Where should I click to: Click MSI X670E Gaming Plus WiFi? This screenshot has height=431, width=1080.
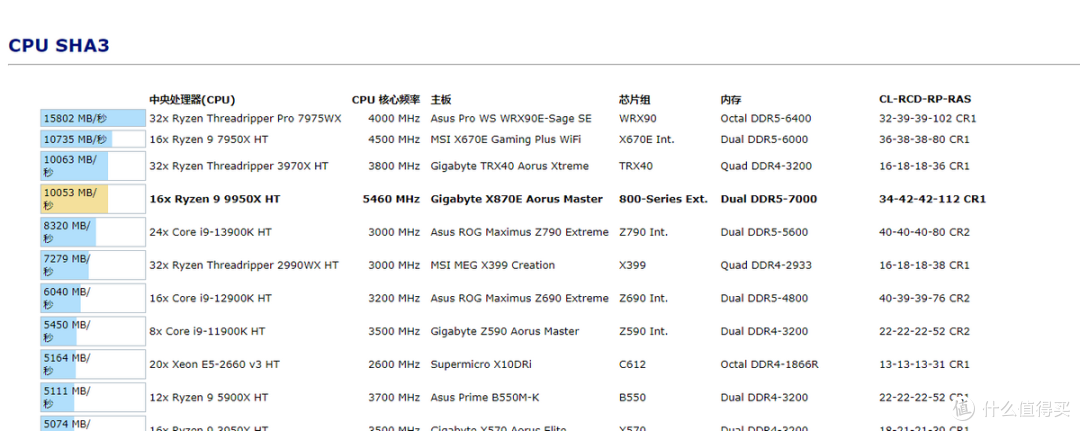click(x=506, y=140)
